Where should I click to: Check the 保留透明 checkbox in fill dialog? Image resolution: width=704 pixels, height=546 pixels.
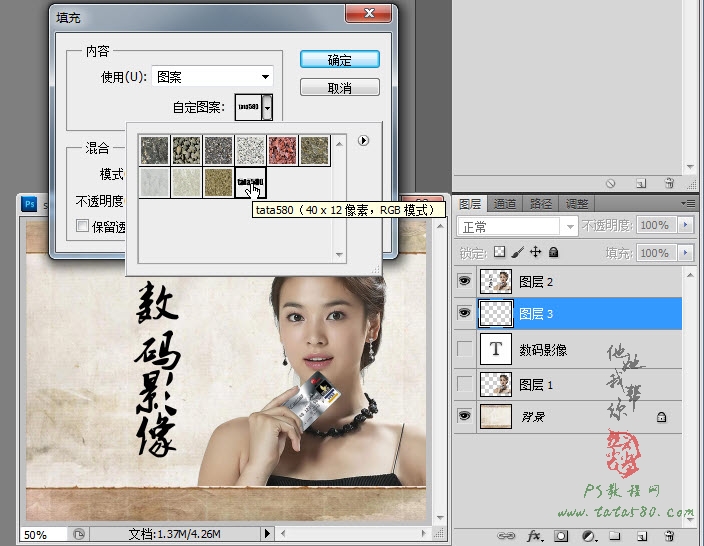pos(82,225)
